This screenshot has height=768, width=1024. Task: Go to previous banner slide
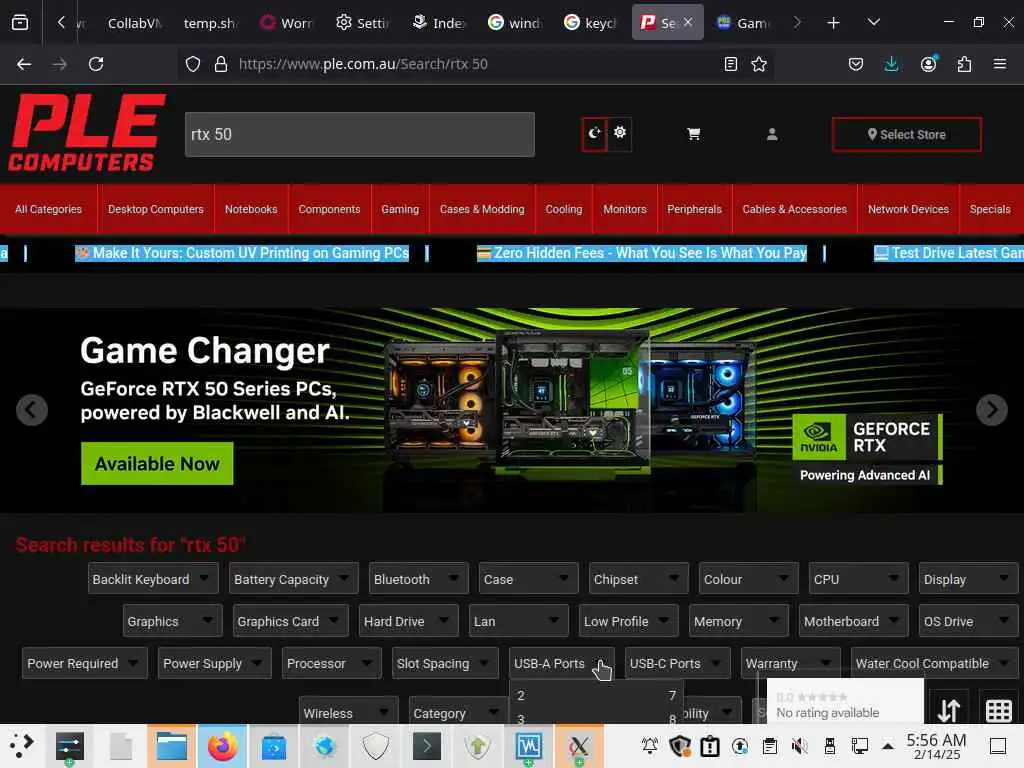31,410
